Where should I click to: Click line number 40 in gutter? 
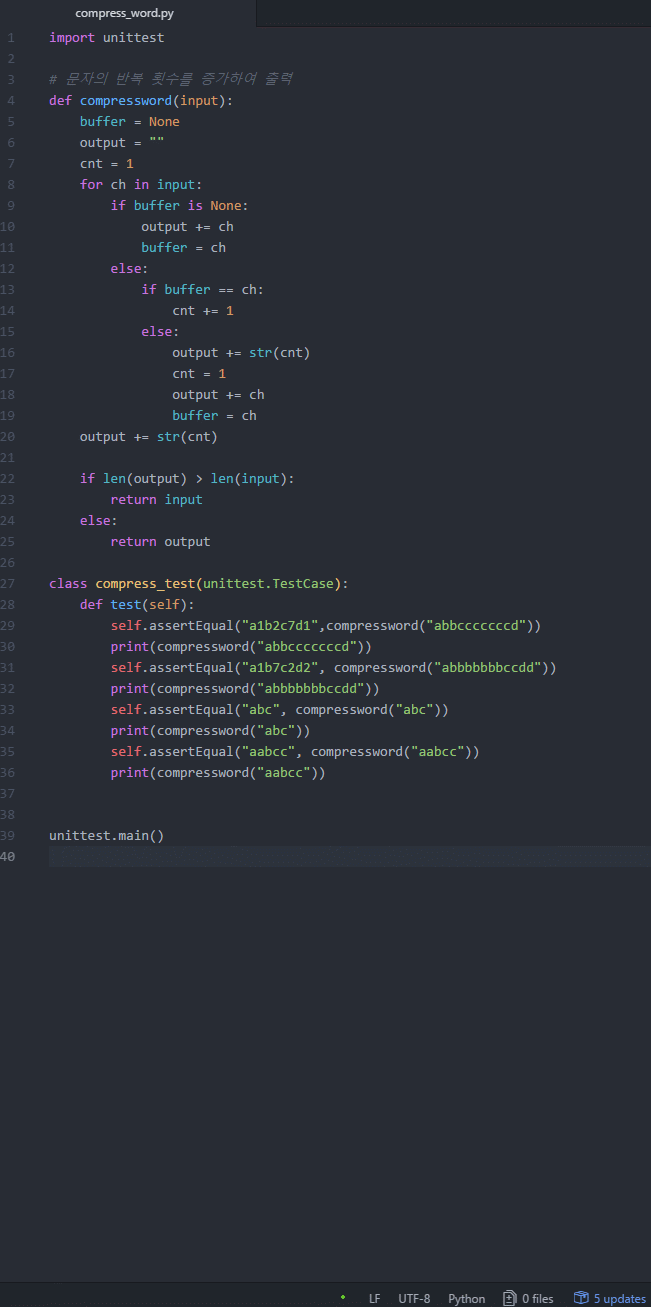tap(8, 857)
